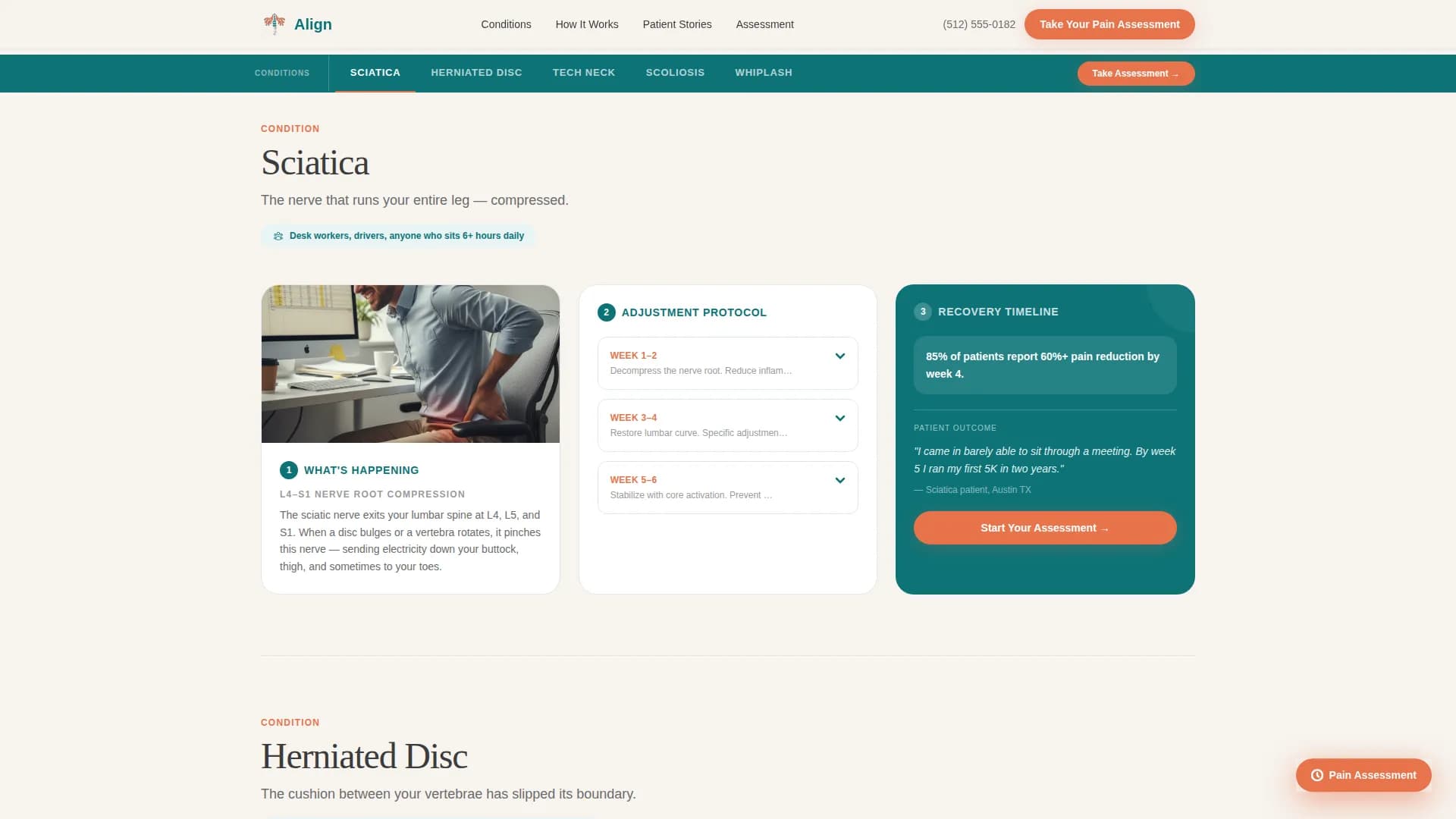Select the step 3 circle beside Recovery Timeline
Image resolution: width=1456 pixels, height=819 pixels.
click(923, 311)
